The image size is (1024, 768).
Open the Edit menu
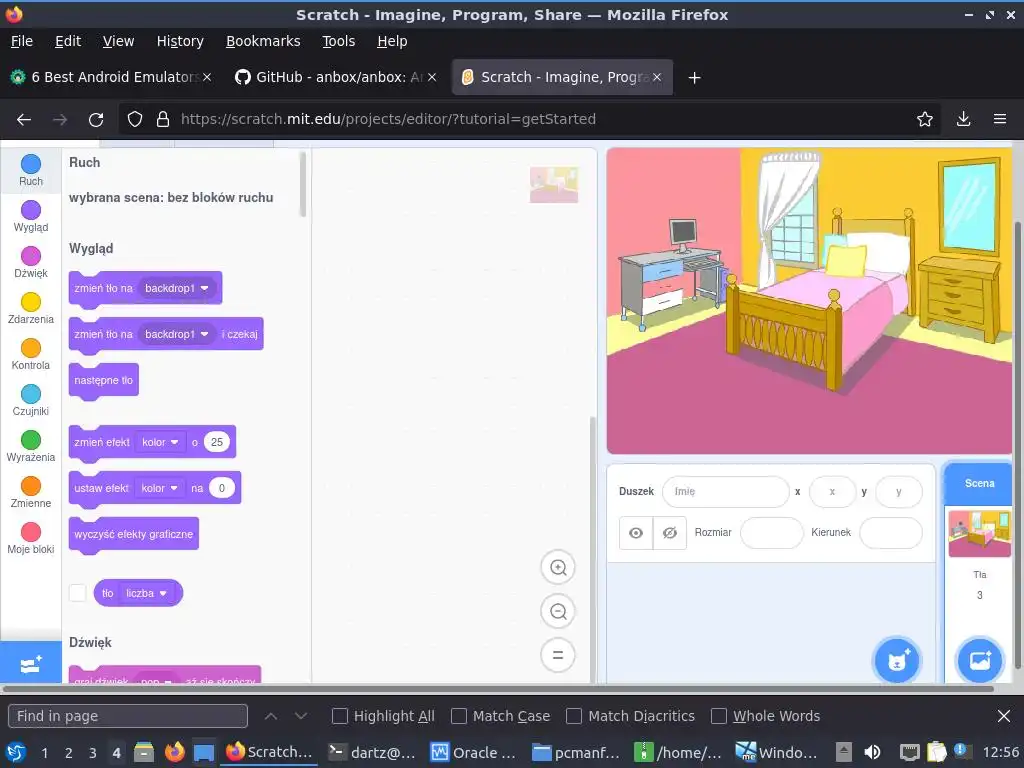point(68,41)
